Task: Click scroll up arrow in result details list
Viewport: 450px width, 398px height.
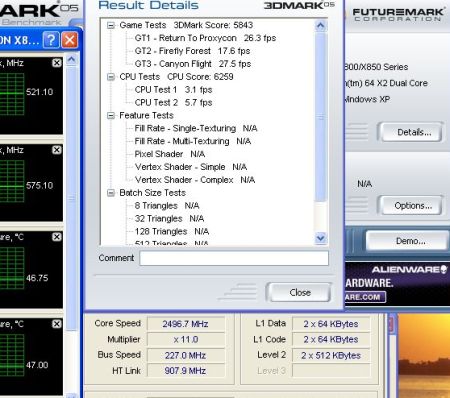Action: 320,26
